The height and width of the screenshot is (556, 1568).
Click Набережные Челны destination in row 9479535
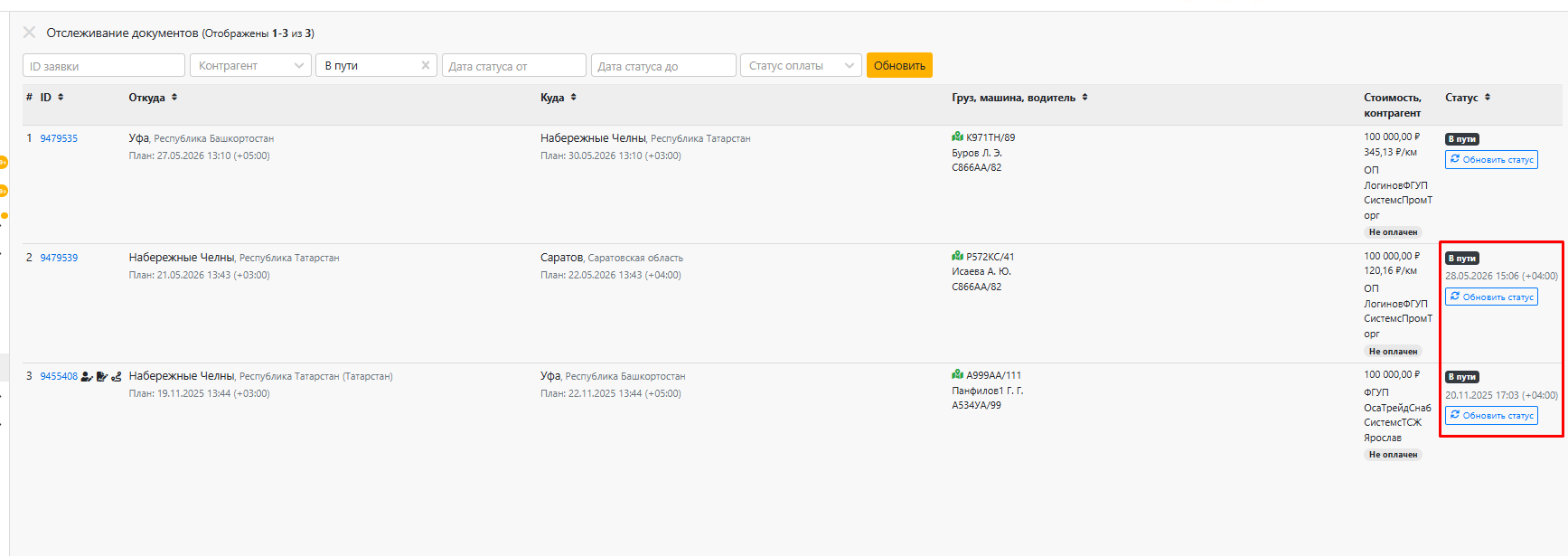(x=594, y=138)
